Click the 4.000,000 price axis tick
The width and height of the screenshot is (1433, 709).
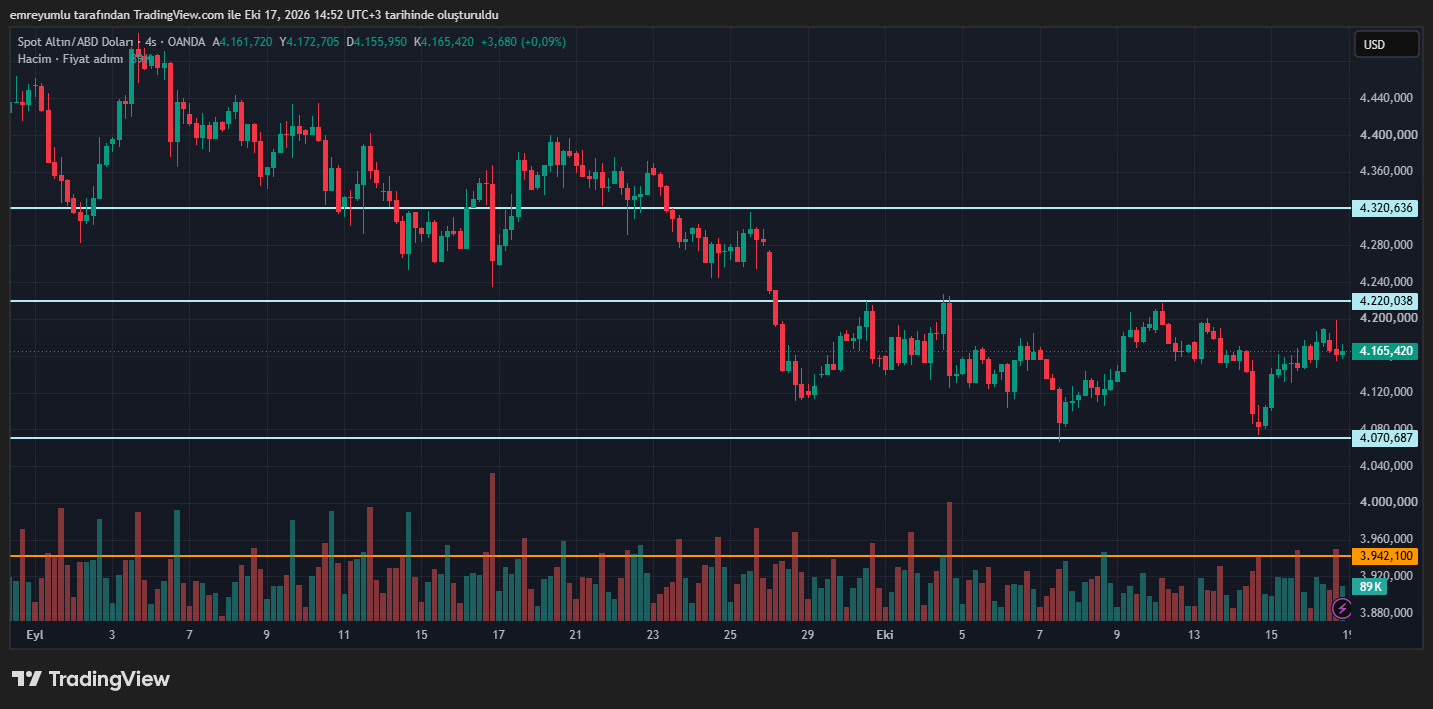(1386, 502)
